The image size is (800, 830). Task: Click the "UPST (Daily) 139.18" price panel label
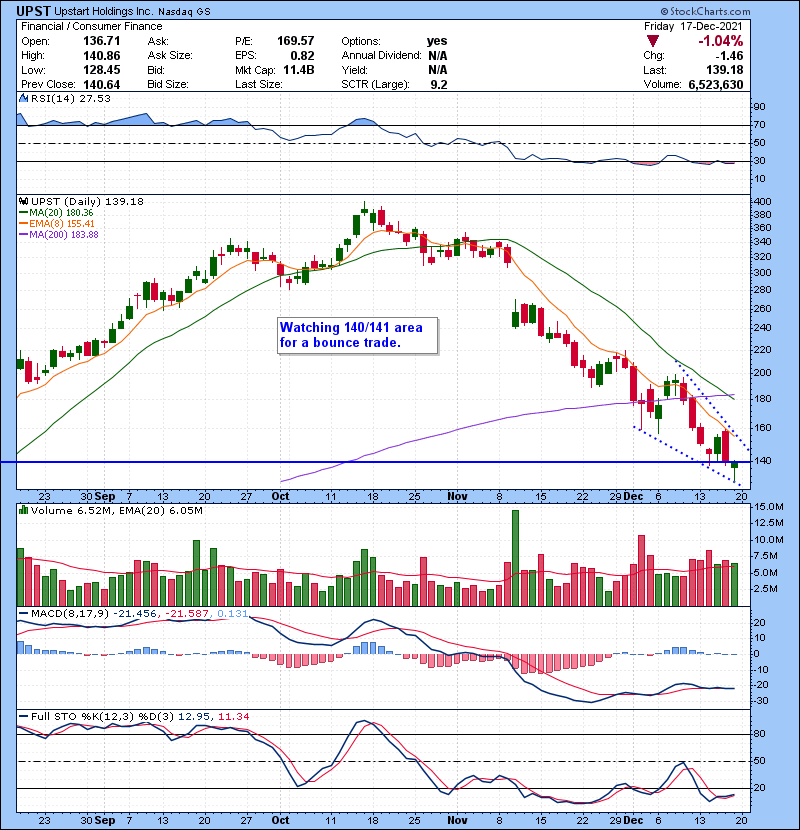click(x=87, y=202)
